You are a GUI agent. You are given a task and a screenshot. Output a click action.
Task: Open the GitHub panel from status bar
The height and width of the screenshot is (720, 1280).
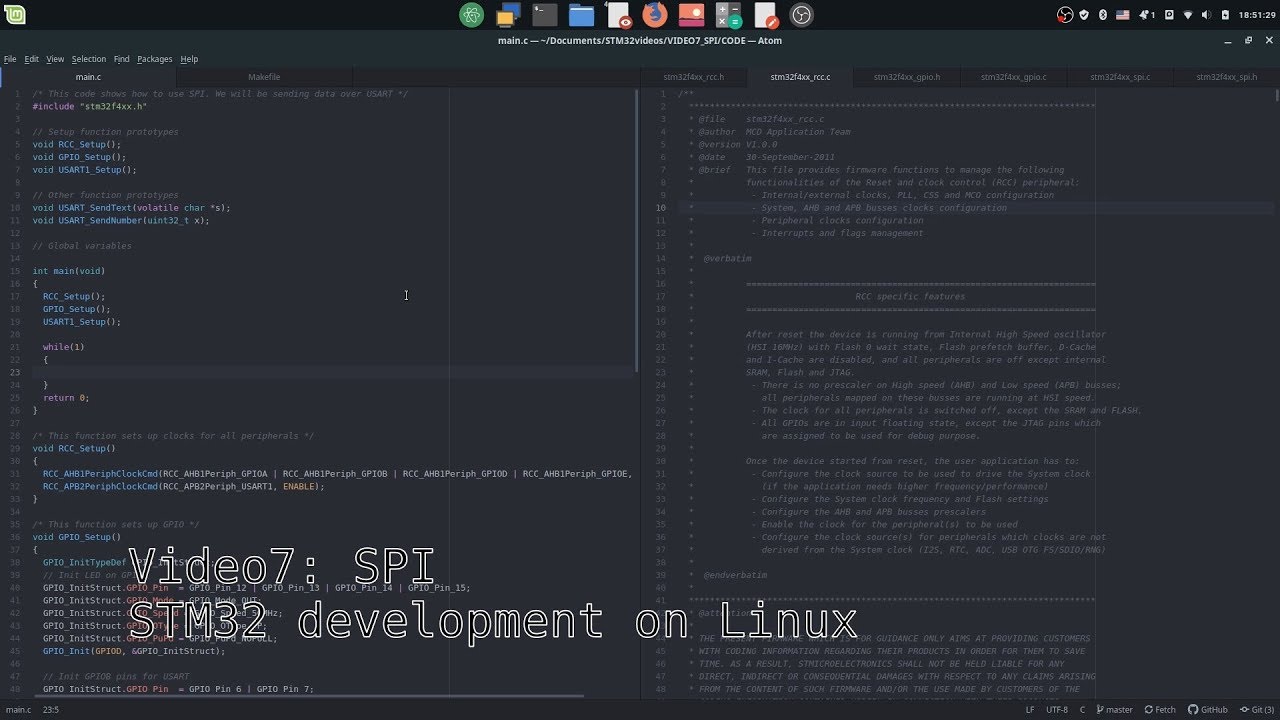click(x=1208, y=710)
